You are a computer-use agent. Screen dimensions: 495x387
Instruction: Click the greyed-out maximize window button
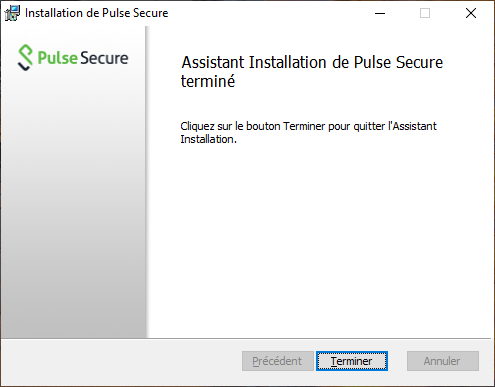point(425,13)
